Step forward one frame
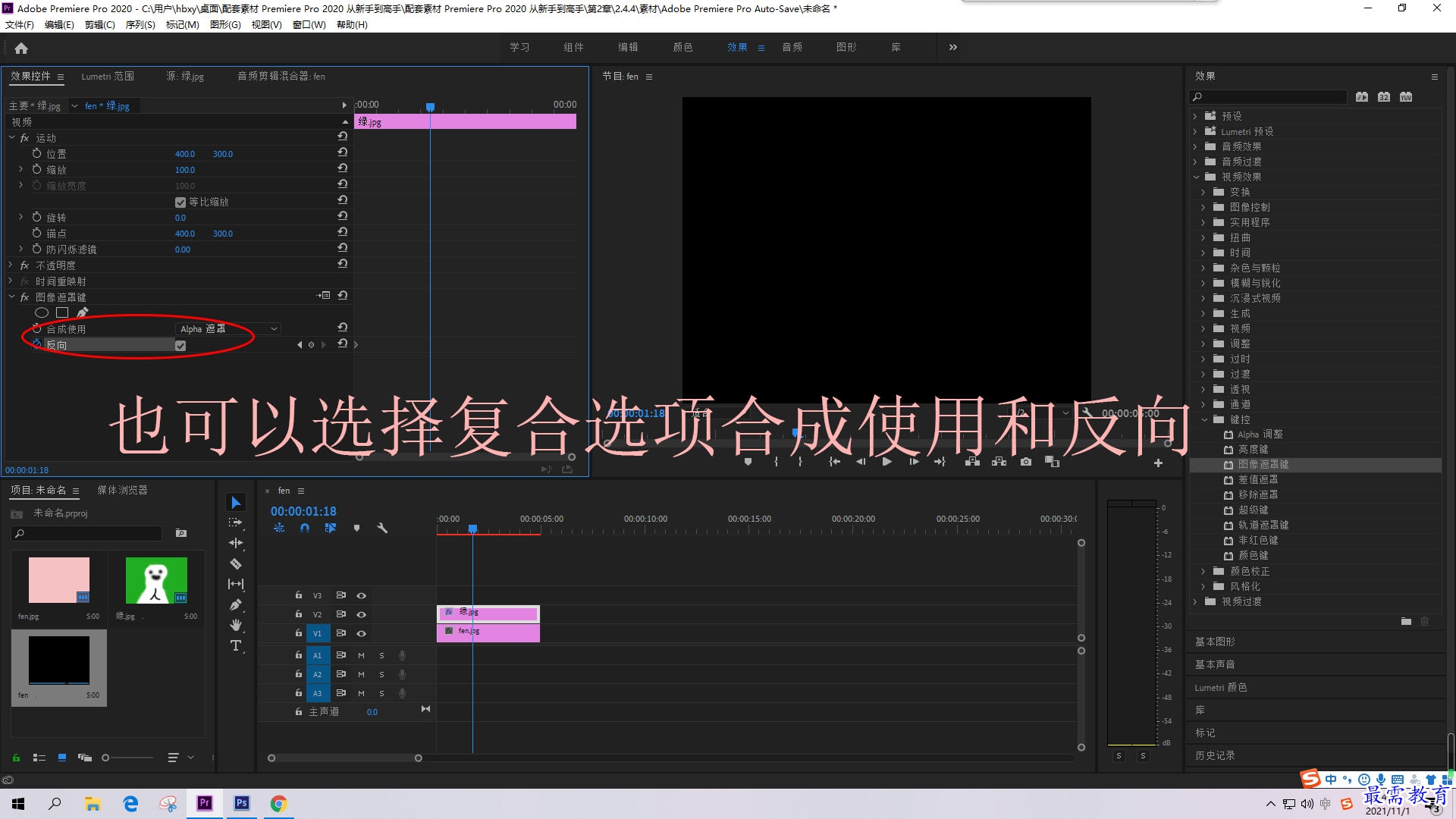 [914, 461]
